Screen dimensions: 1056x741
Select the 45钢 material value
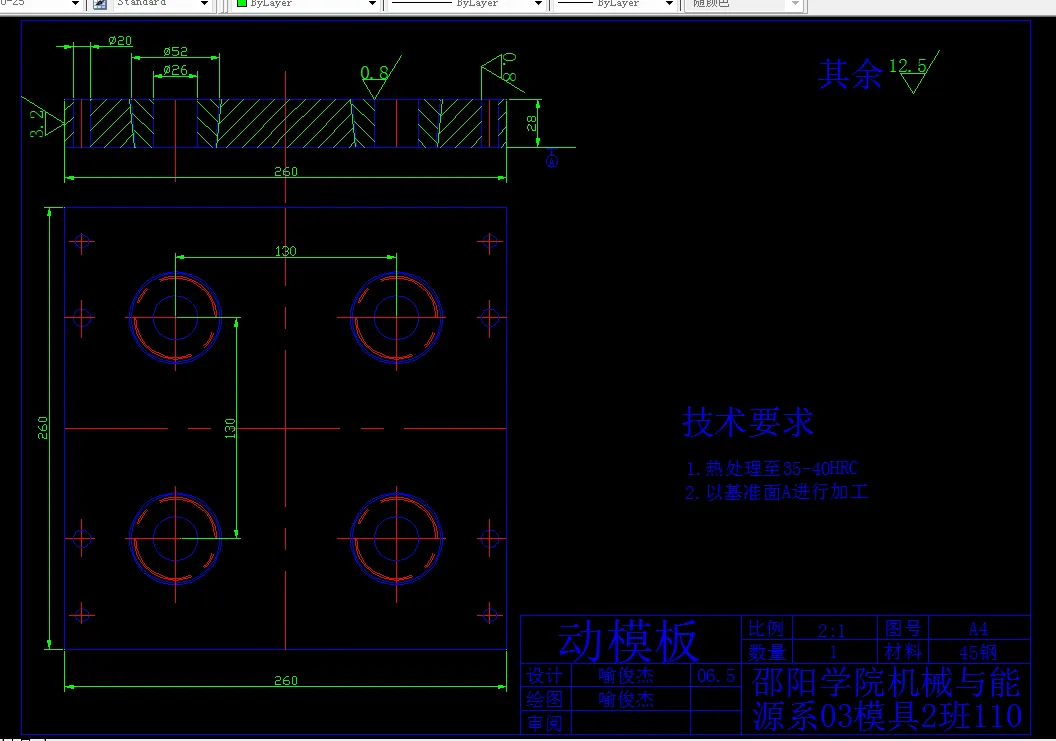tap(978, 652)
